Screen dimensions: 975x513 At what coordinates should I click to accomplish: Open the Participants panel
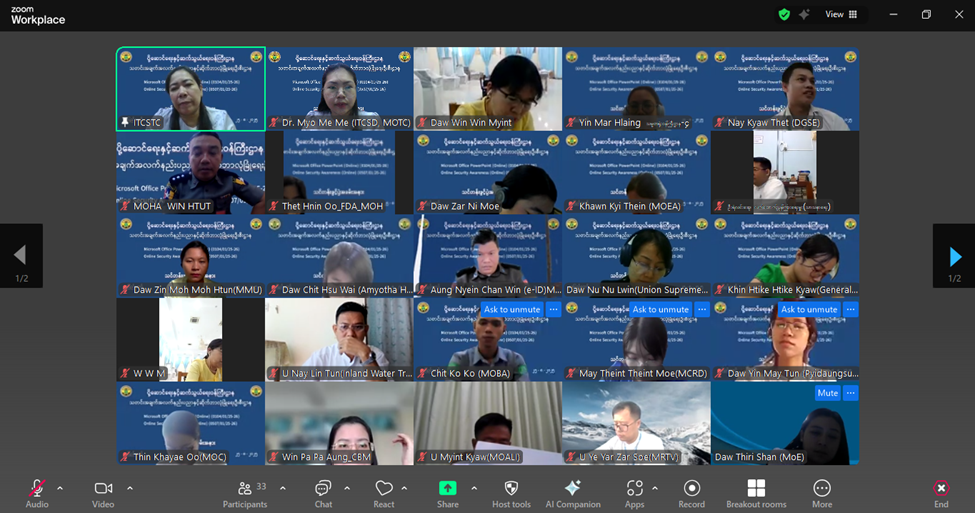coord(245,489)
